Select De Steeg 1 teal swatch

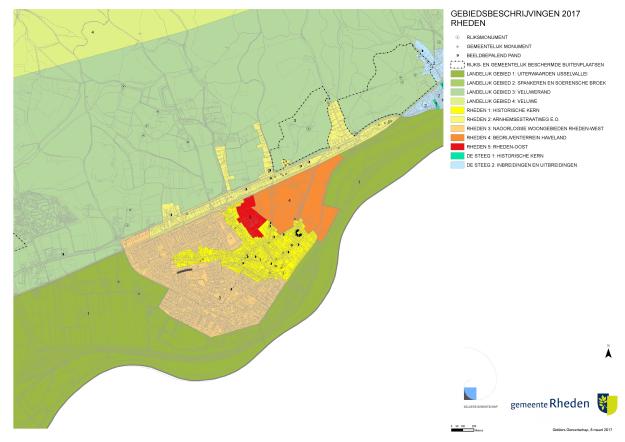[x=456, y=155]
